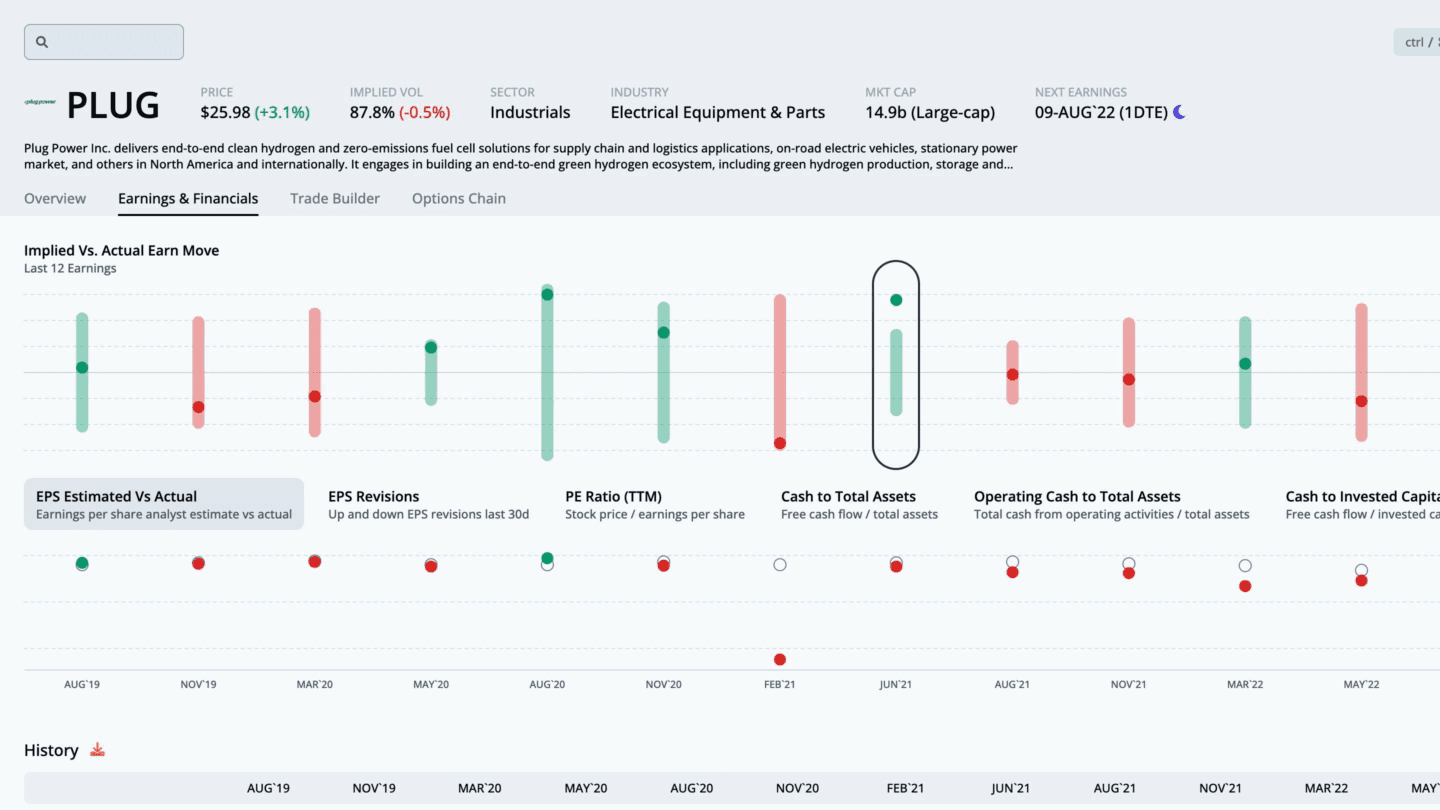Click the JUN'21 highlighted earnings bar
1440x810 pixels.
click(896, 372)
